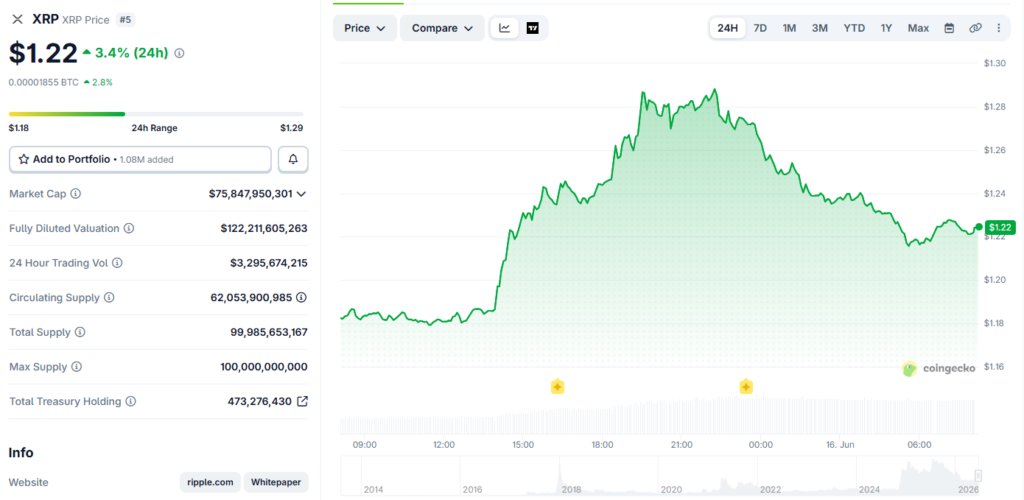Click the $122,211,605,263 valuation value
This screenshot has width=1024, height=500.
pyautogui.click(x=264, y=228)
